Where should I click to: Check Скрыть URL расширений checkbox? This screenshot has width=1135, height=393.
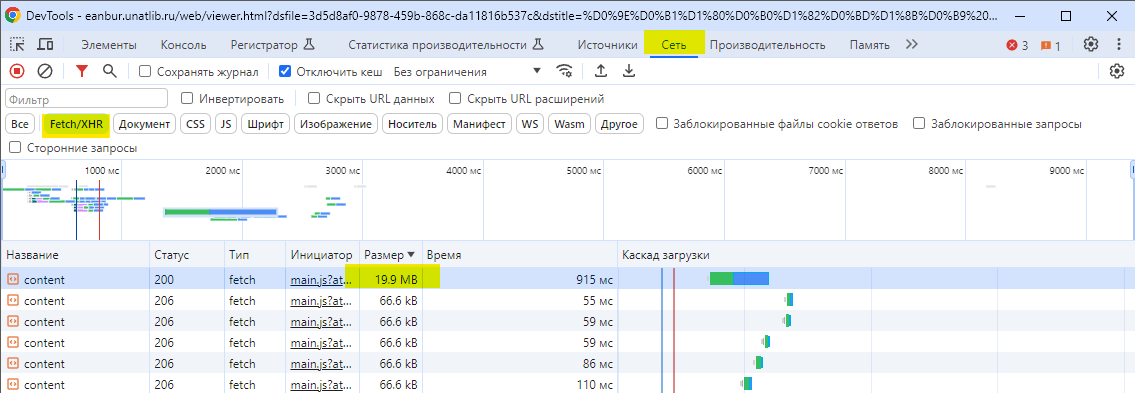click(455, 98)
